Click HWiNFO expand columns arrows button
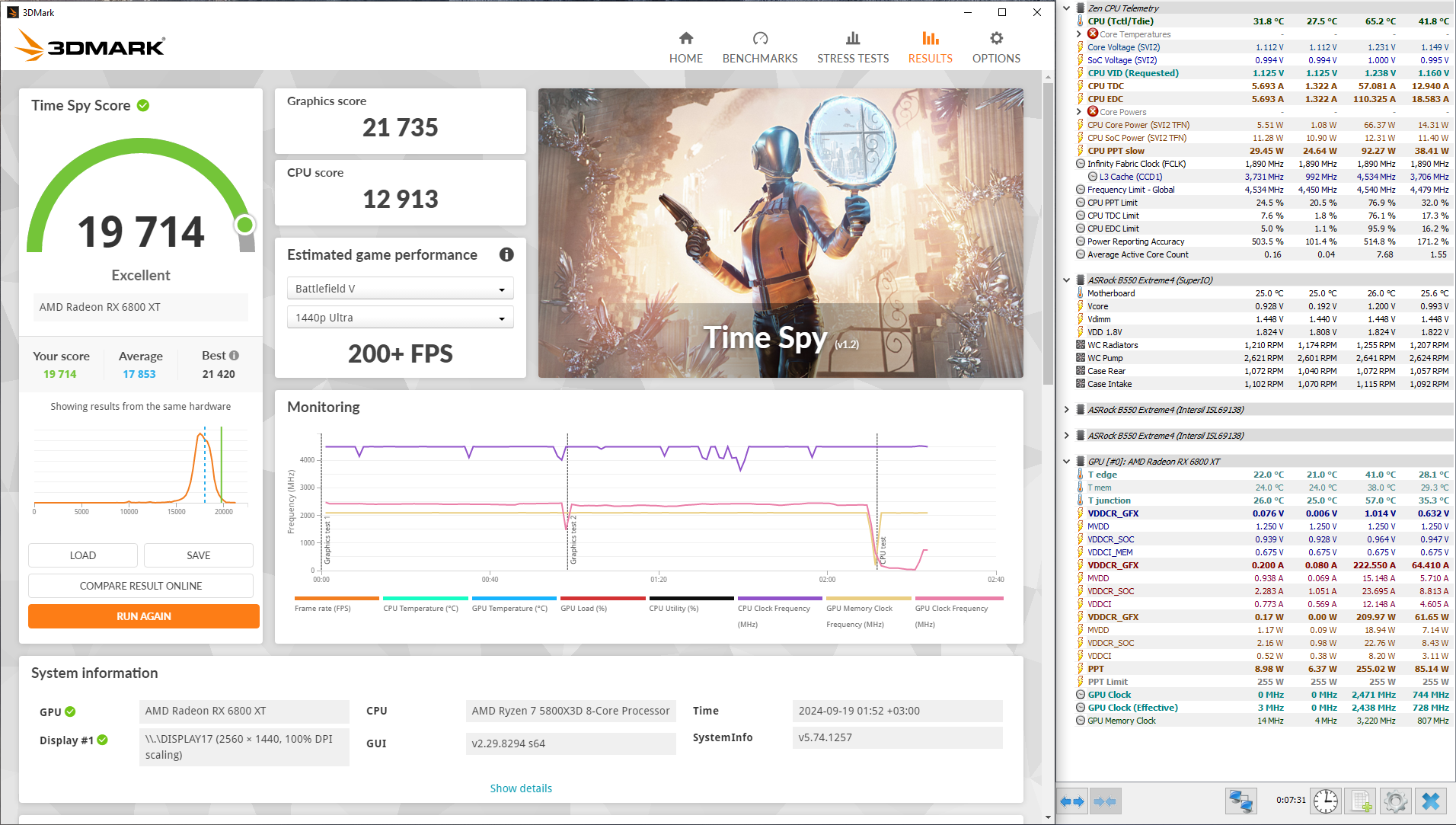This screenshot has width=1456, height=825. [x=1072, y=801]
